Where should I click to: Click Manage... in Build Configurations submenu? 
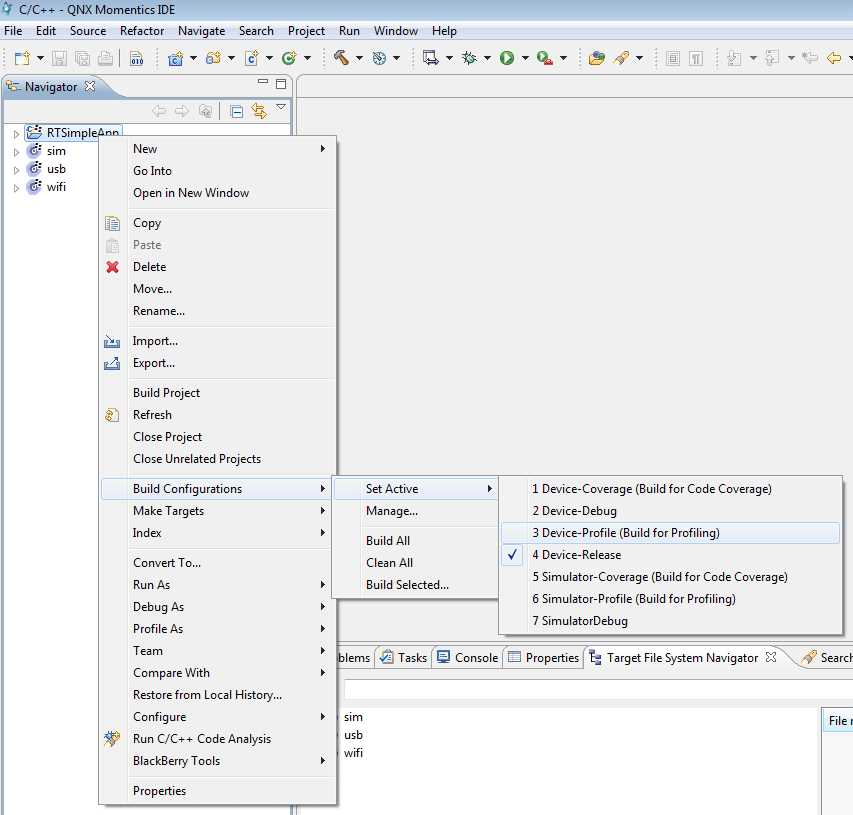392,511
